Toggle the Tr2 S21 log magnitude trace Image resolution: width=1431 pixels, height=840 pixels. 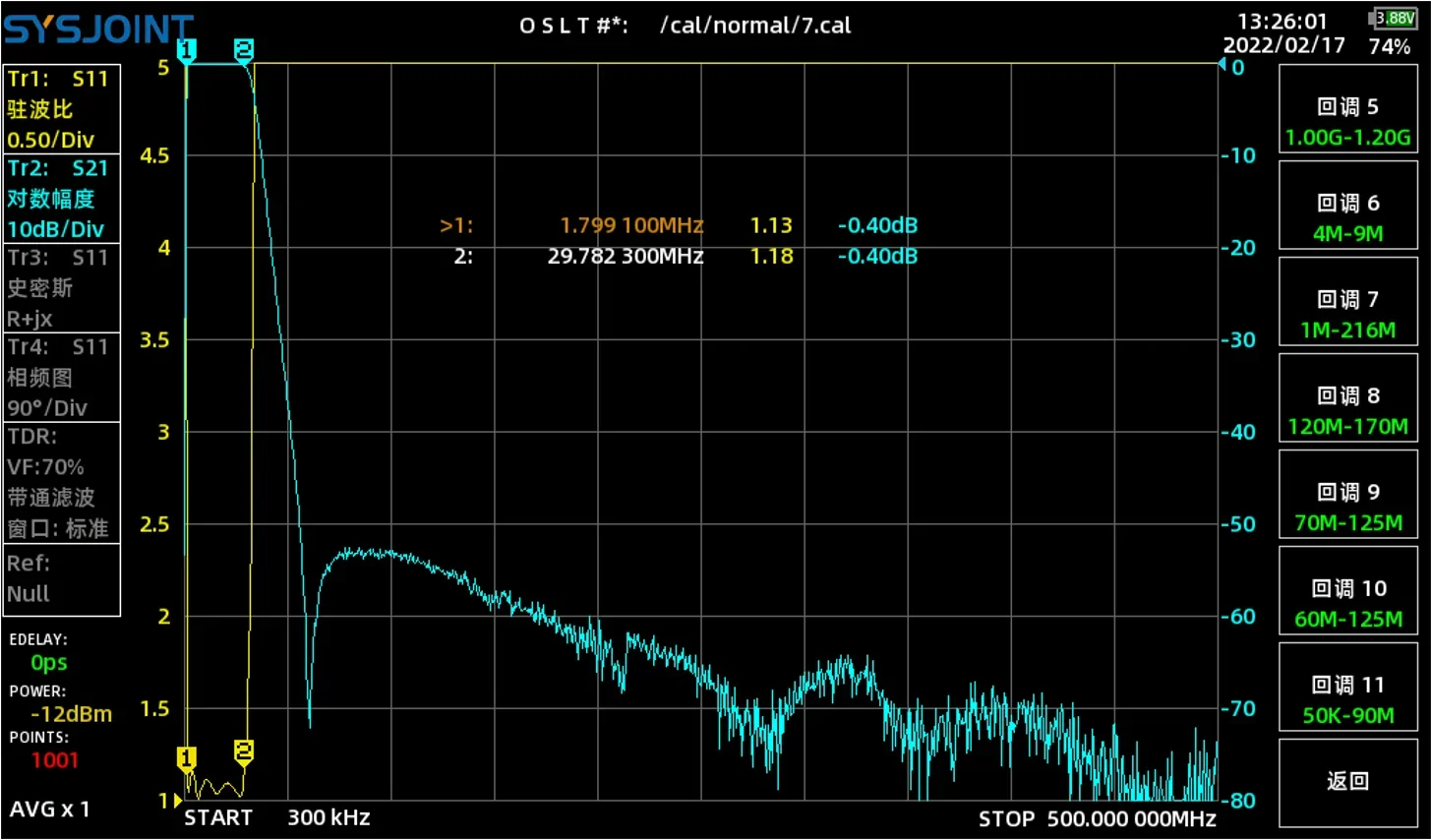coord(61,198)
